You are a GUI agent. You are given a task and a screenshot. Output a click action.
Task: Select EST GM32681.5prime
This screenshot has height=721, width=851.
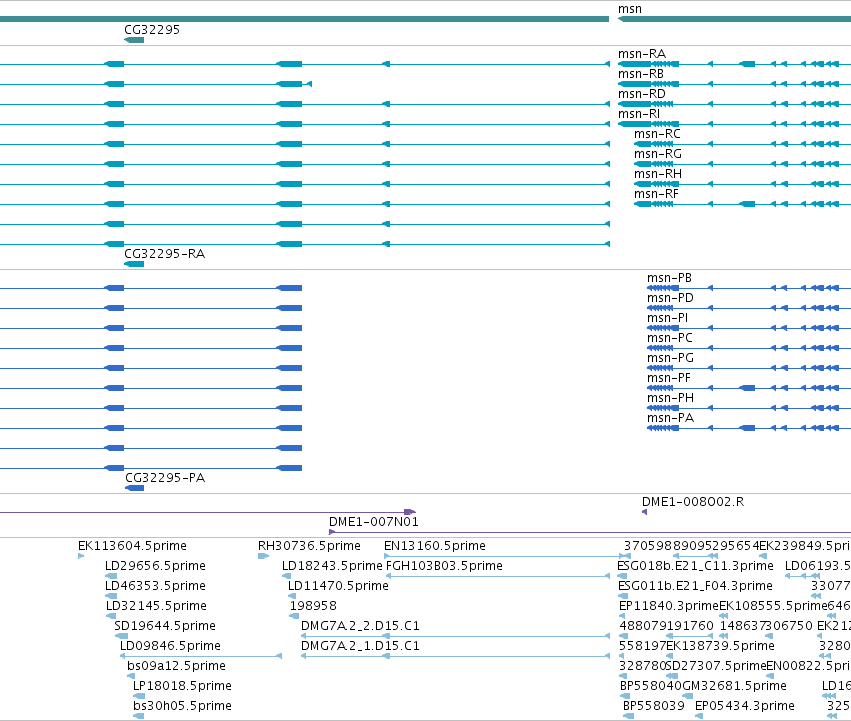pos(734,686)
